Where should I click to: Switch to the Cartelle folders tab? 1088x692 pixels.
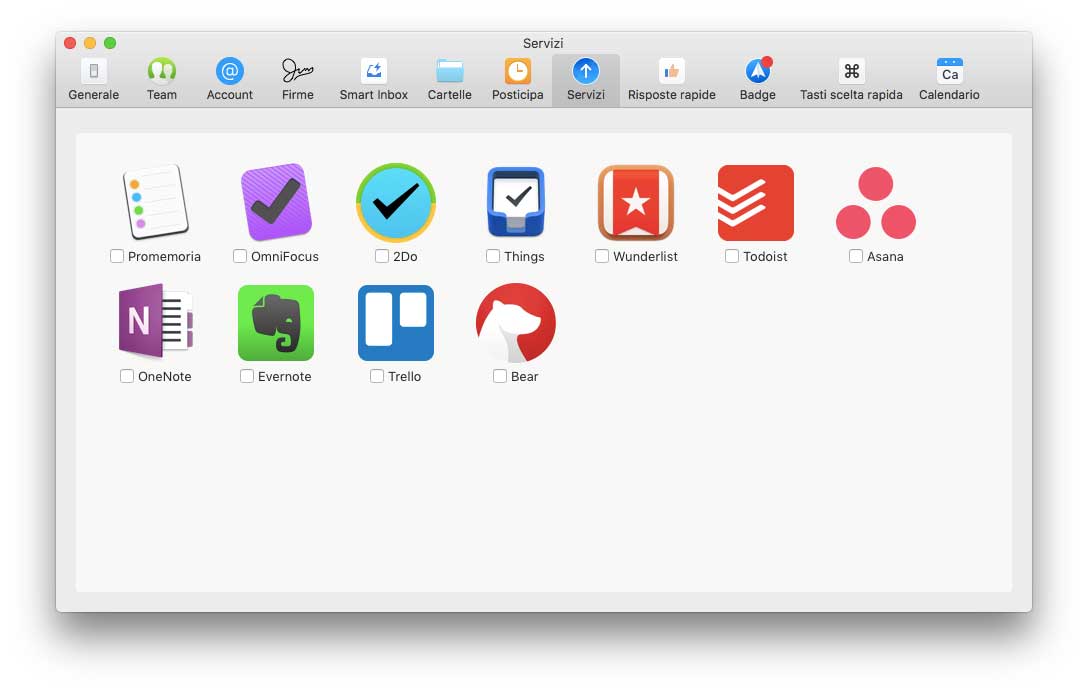(x=450, y=81)
